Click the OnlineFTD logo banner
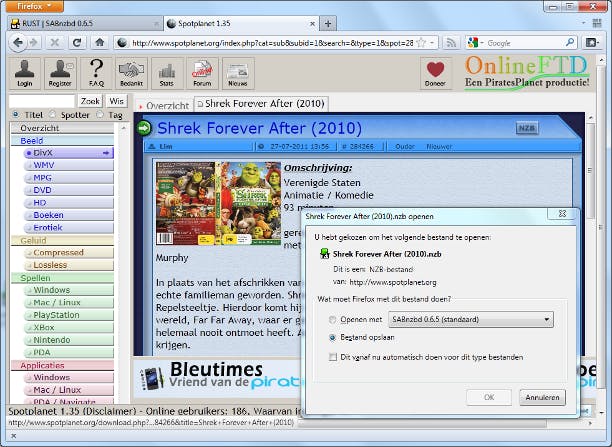 tap(527, 72)
